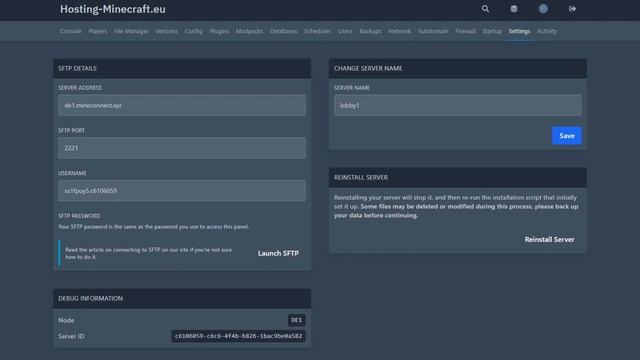Click the Reinstall Server button
Image resolution: width=640 pixels, height=360 pixels.
[549, 240]
